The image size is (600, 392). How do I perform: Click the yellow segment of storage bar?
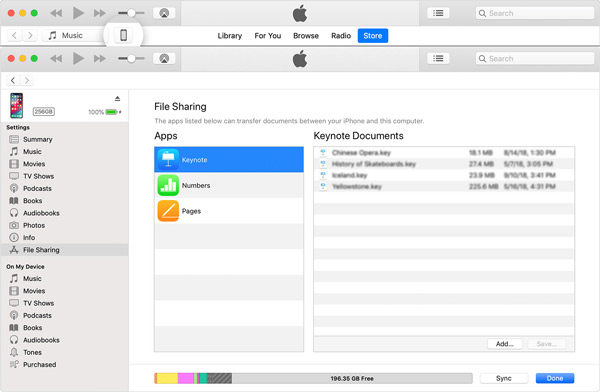click(167, 378)
